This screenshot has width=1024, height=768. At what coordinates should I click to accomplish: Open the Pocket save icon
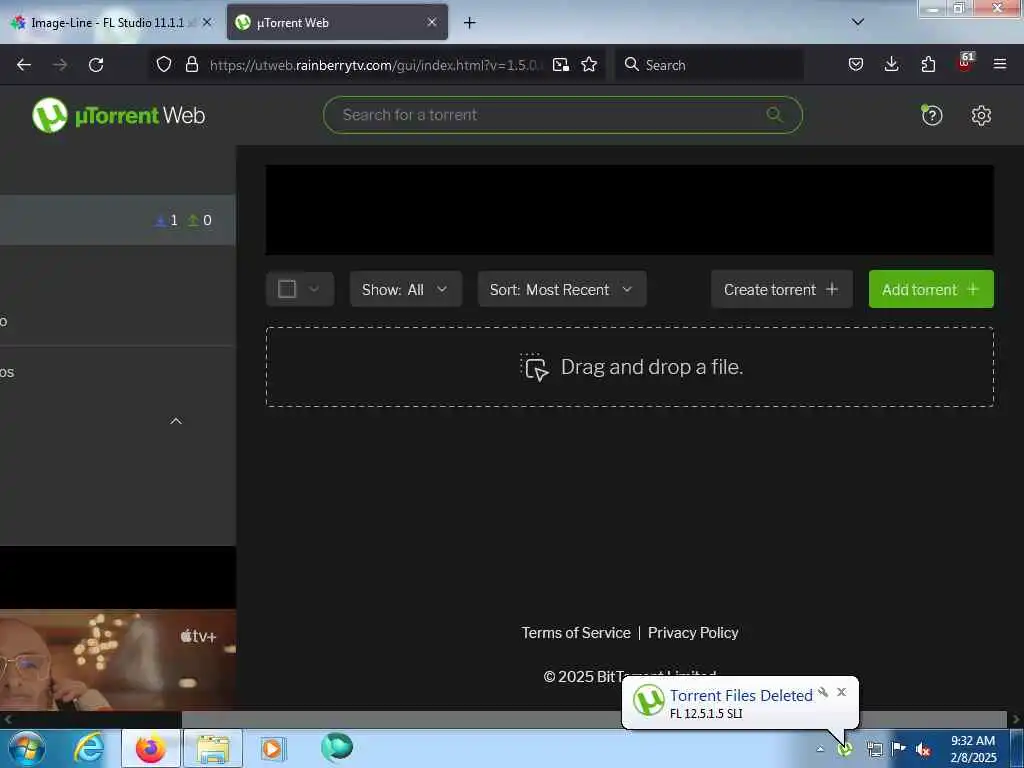[x=856, y=64]
